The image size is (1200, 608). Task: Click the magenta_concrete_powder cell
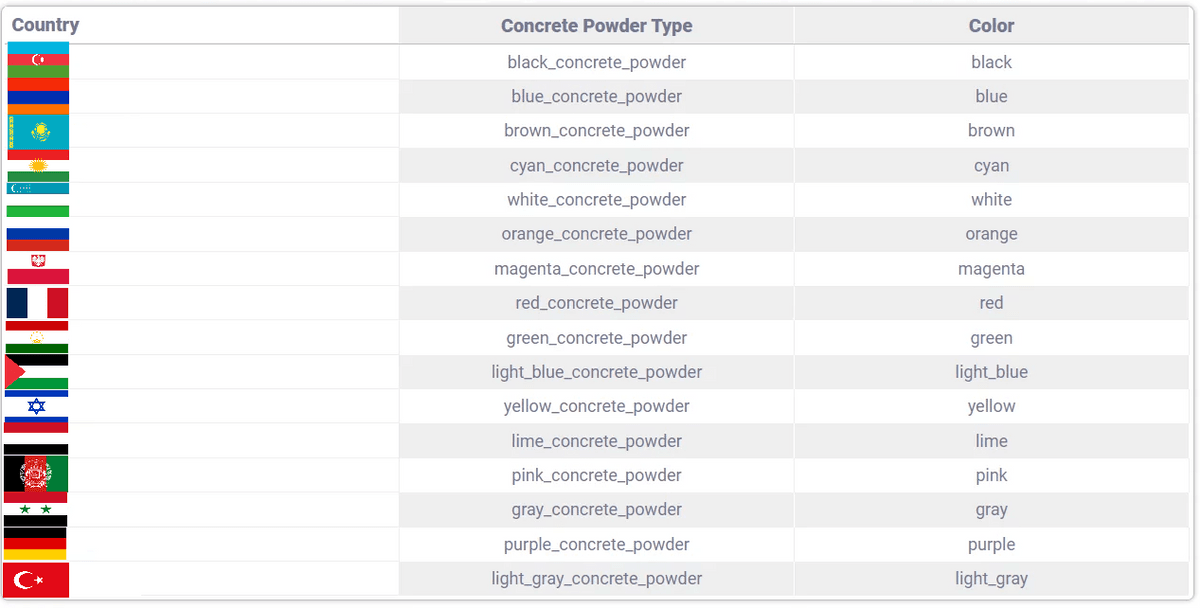(596, 269)
